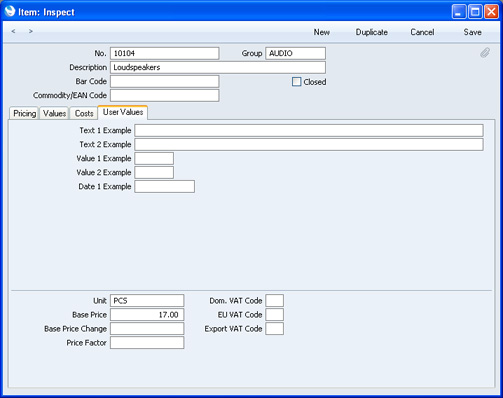Click the No. field with 10104

coord(165,53)
